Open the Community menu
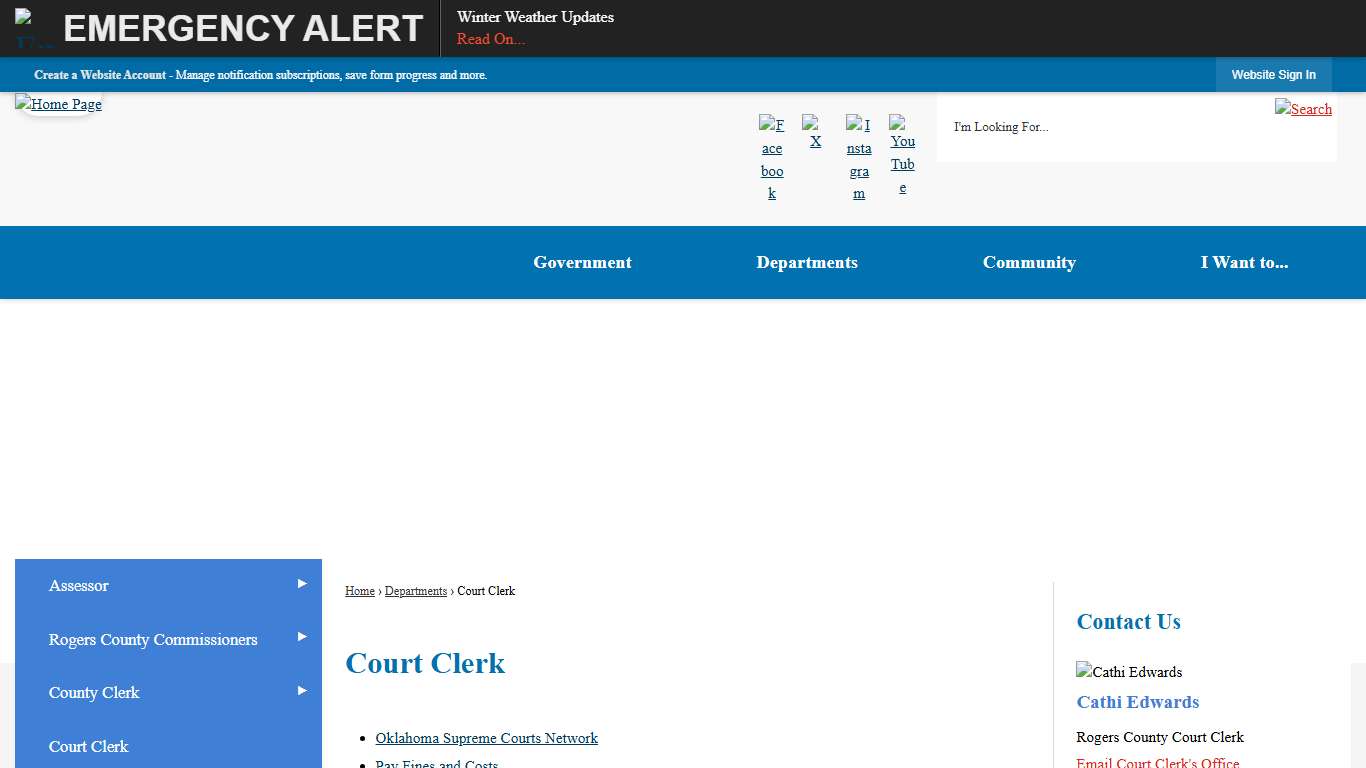 [x=1029, y=262]
